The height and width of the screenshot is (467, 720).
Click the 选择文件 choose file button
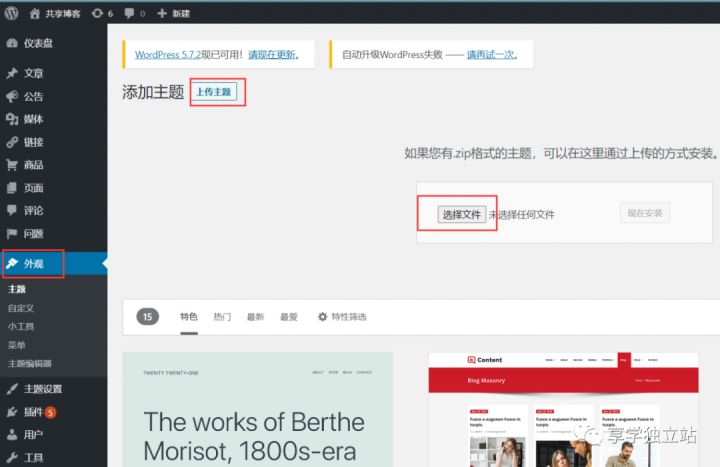pos(461,214)
